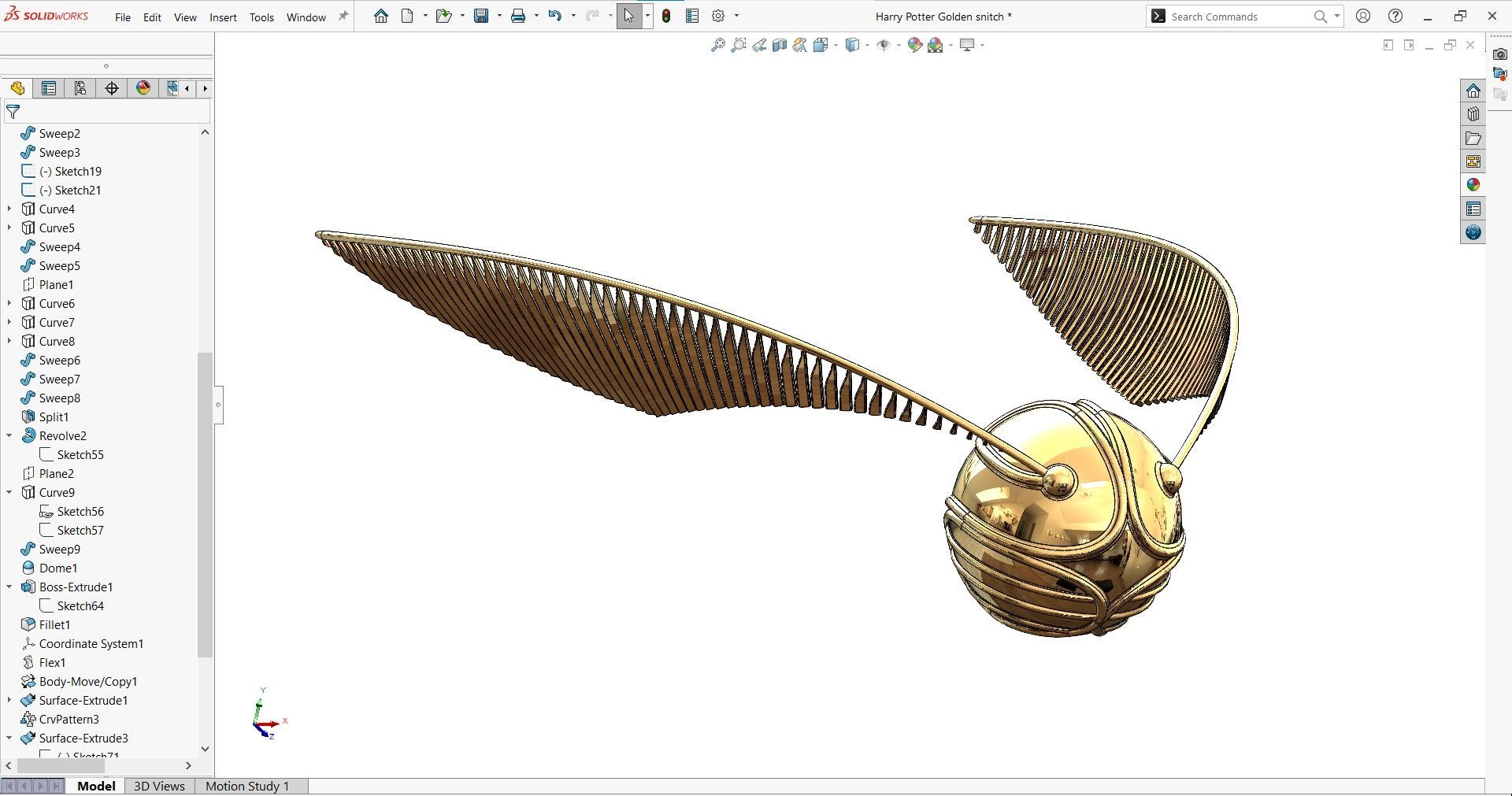This screenshot has width=1512, height=796.
Task: Activate the Select arrow tool
Action: (628, 16)
